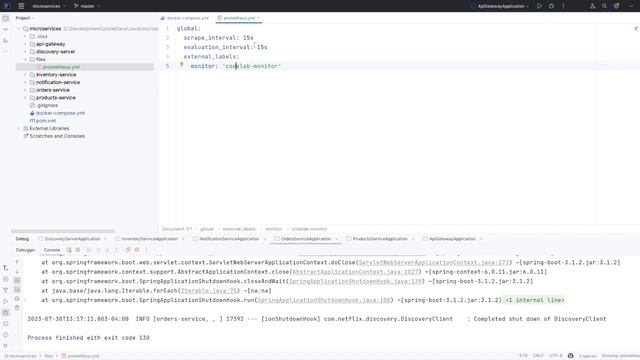Open the main hamburger menu

click(x=21, y=6)
